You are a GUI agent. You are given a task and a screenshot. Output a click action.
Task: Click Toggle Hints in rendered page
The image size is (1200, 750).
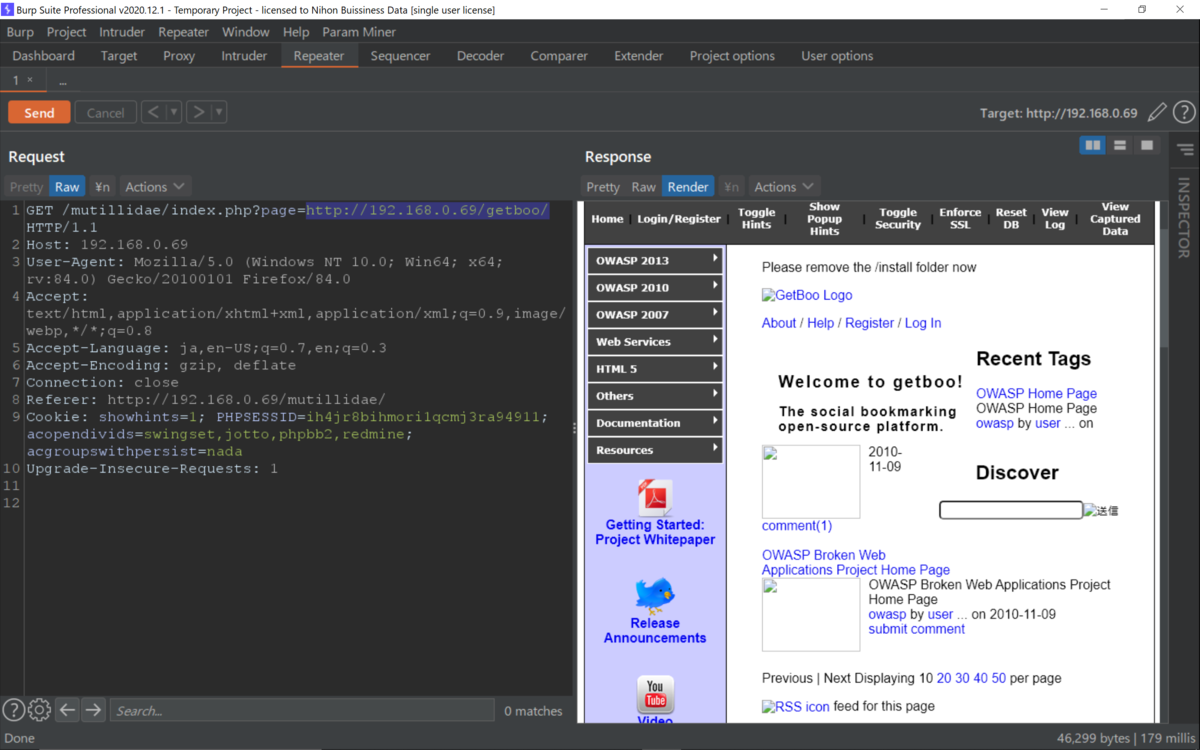[x=756, y=218]
